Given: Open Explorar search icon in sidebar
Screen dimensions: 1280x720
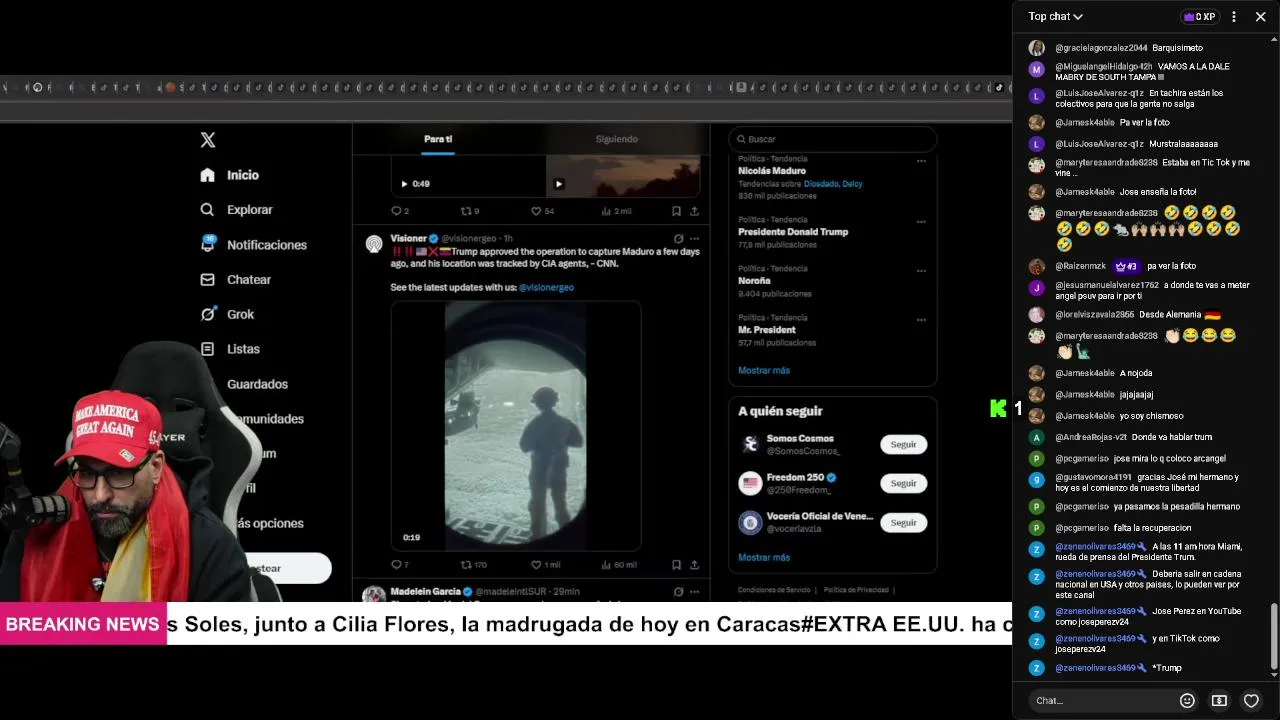Looking at the screenshot, I should point(207,210).
